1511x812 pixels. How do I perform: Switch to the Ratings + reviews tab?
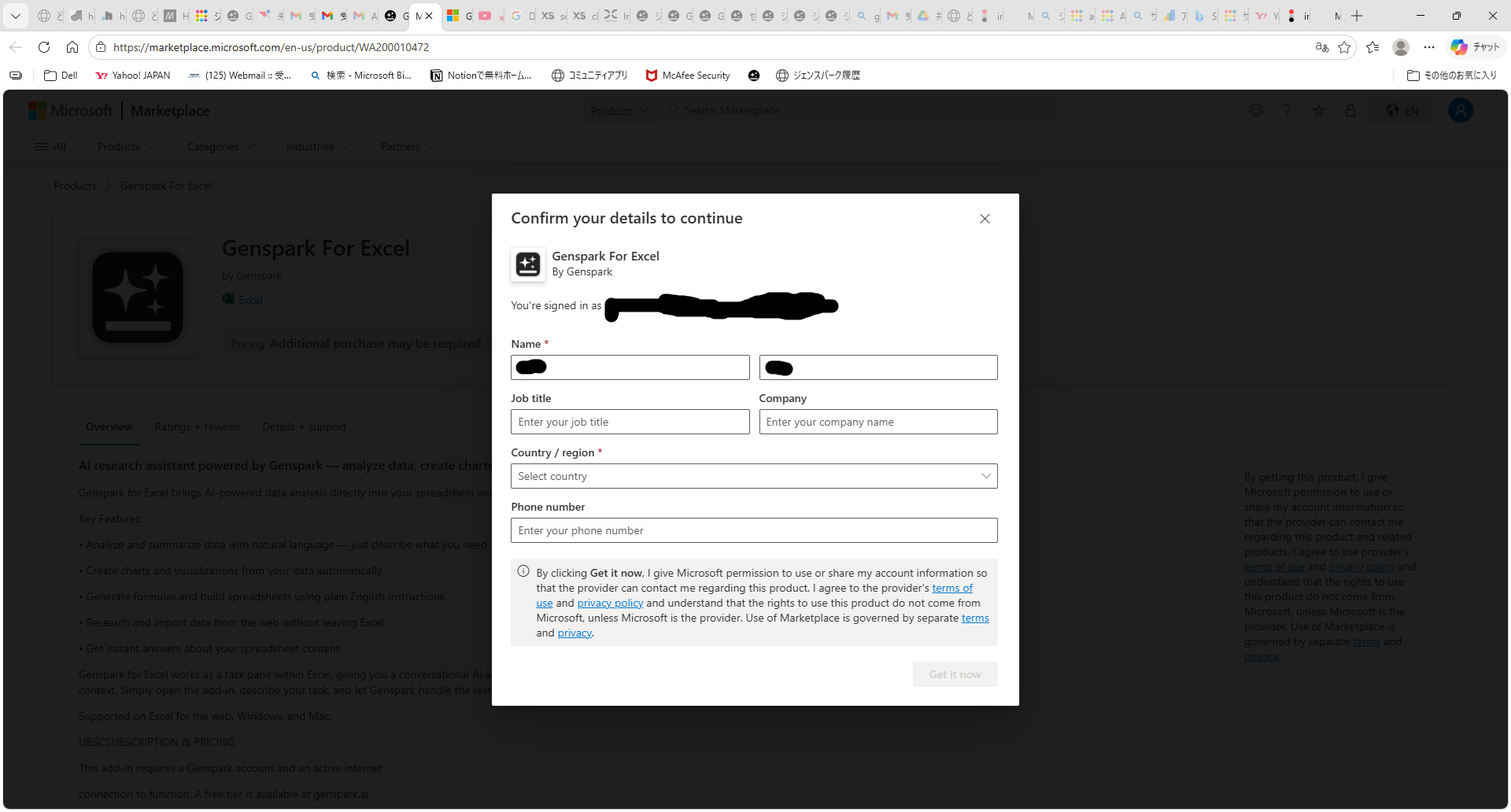[x=197, y=426]
